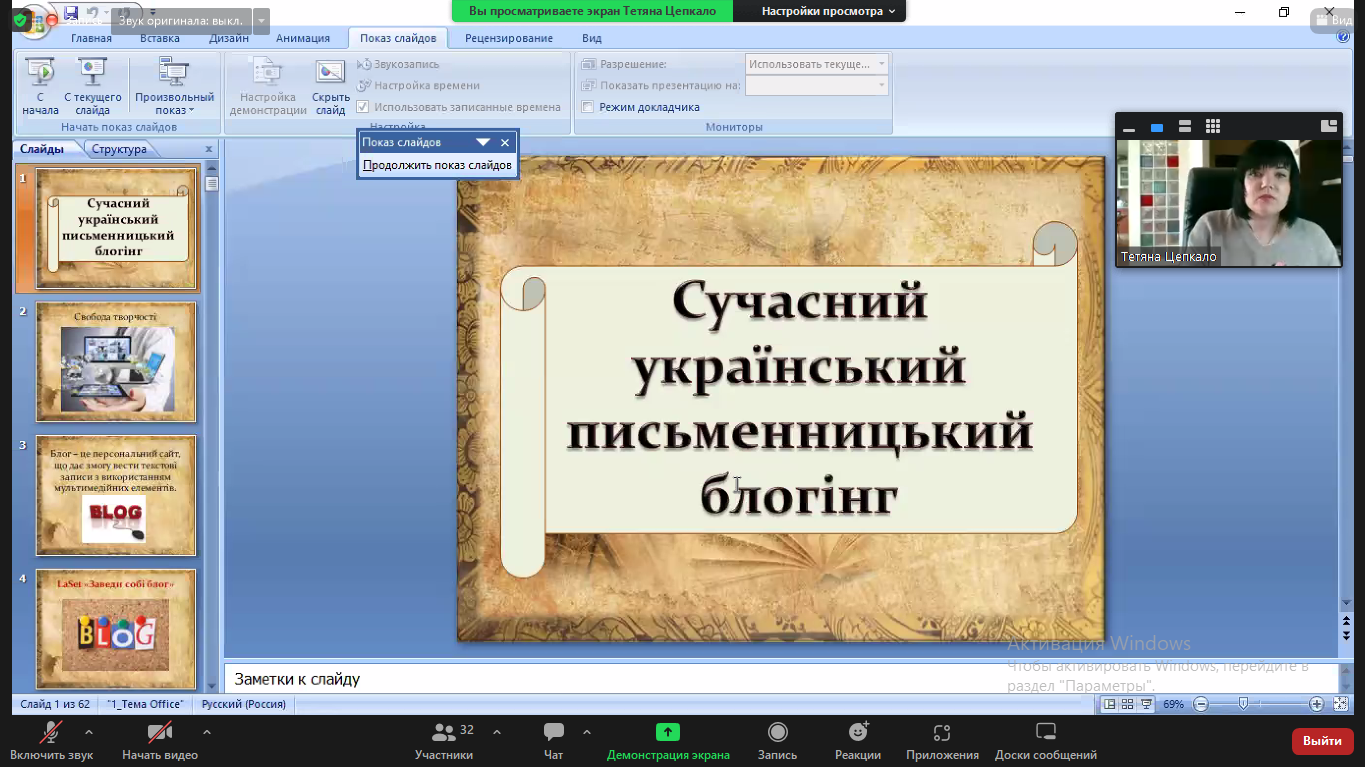Click Звукозапись narration option
Screen dimensions: 1365x767
pyautogui.click(x=398, y=64)
